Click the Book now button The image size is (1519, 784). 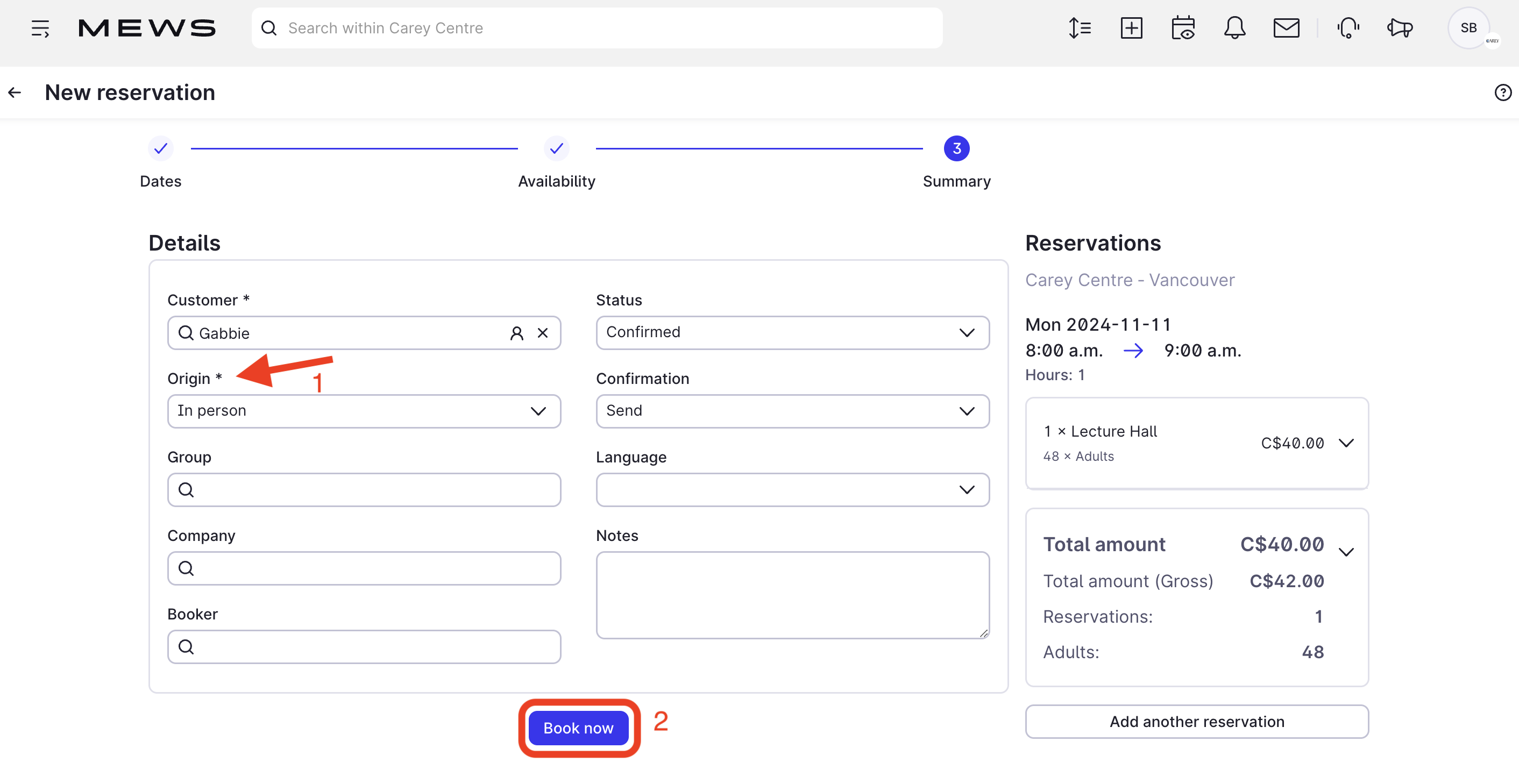578,728
